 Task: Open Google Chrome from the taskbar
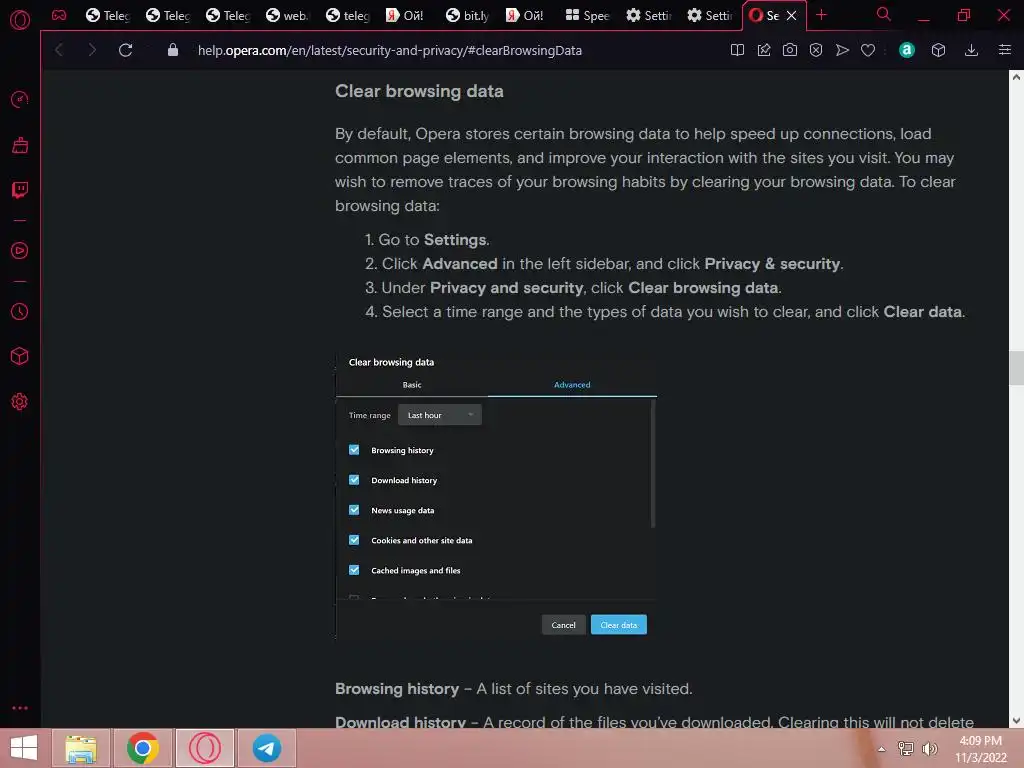click(143, 748)
